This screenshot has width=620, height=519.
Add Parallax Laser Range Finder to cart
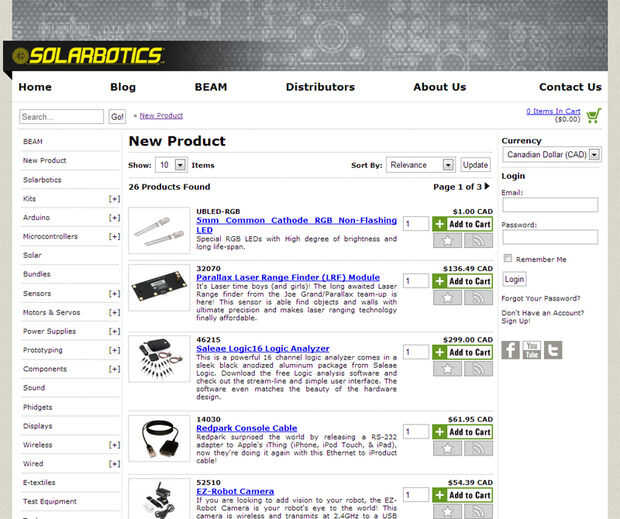coord(463,281)
